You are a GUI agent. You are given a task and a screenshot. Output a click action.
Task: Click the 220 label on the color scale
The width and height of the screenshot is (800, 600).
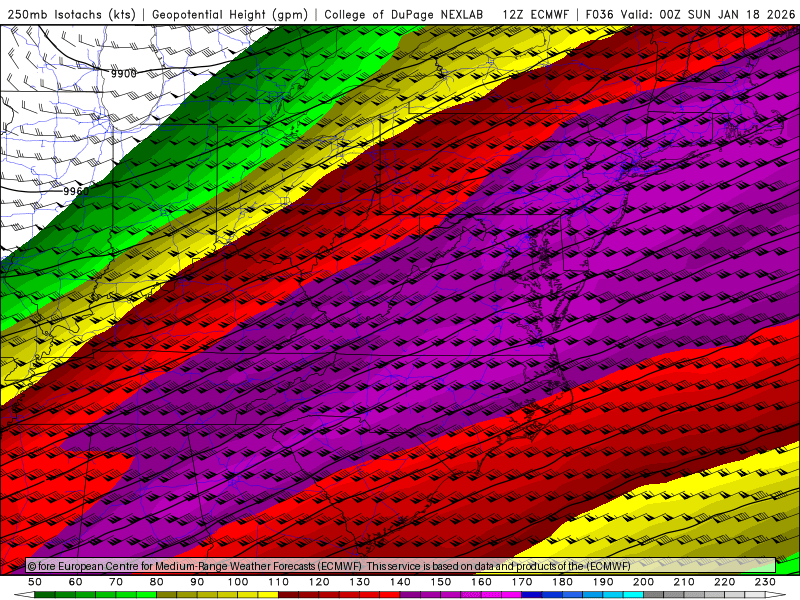pyautogui.click(x=725, y=582)
